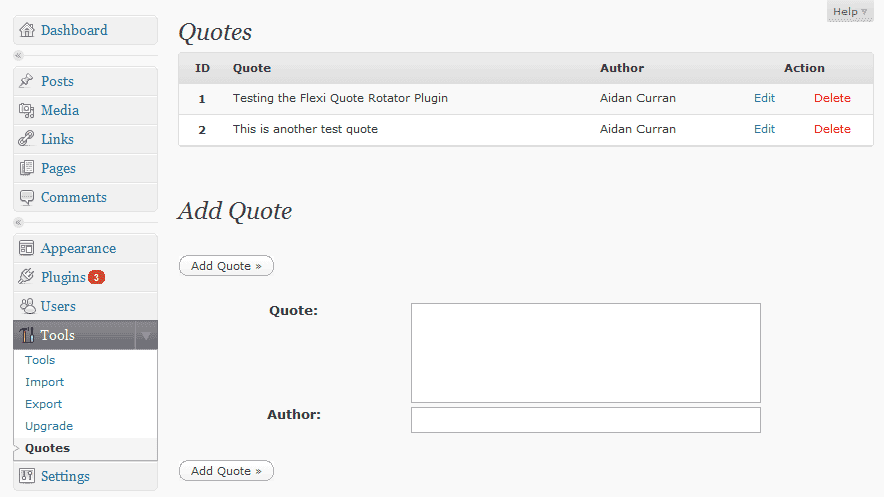Click the Dashboard house icon

pos(27,31)
